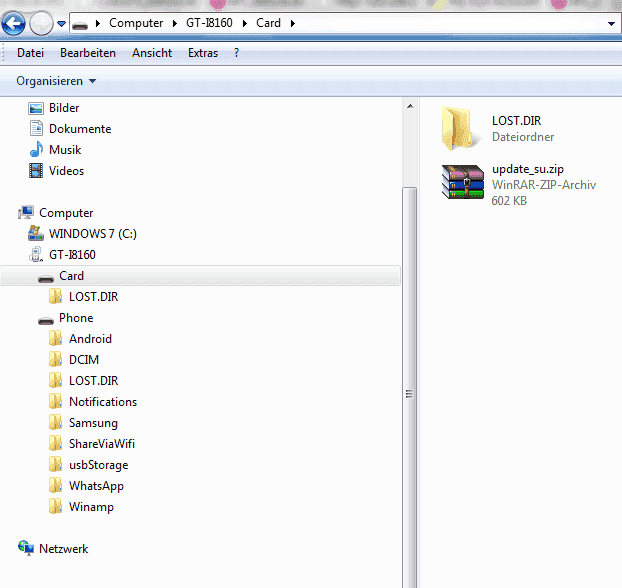This screenshot has width=622, height=588.
Task: Select Card label in the tree
Action: [71, 276]
